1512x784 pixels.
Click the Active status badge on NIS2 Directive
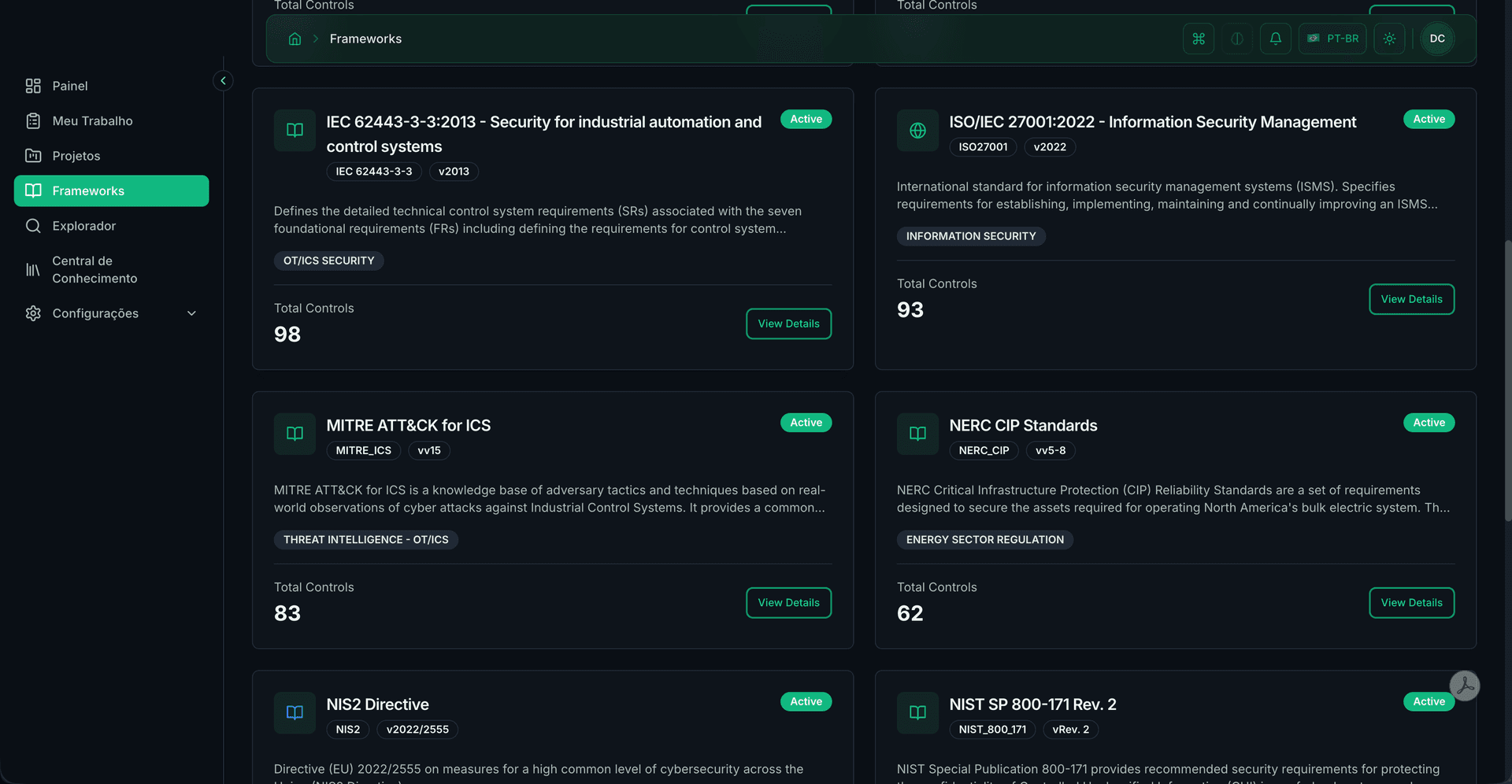click(x=806, y=701)
